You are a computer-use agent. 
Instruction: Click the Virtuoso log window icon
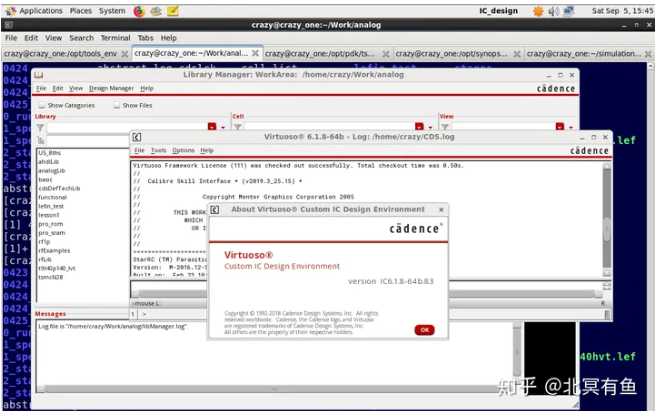tap(137, 137)
